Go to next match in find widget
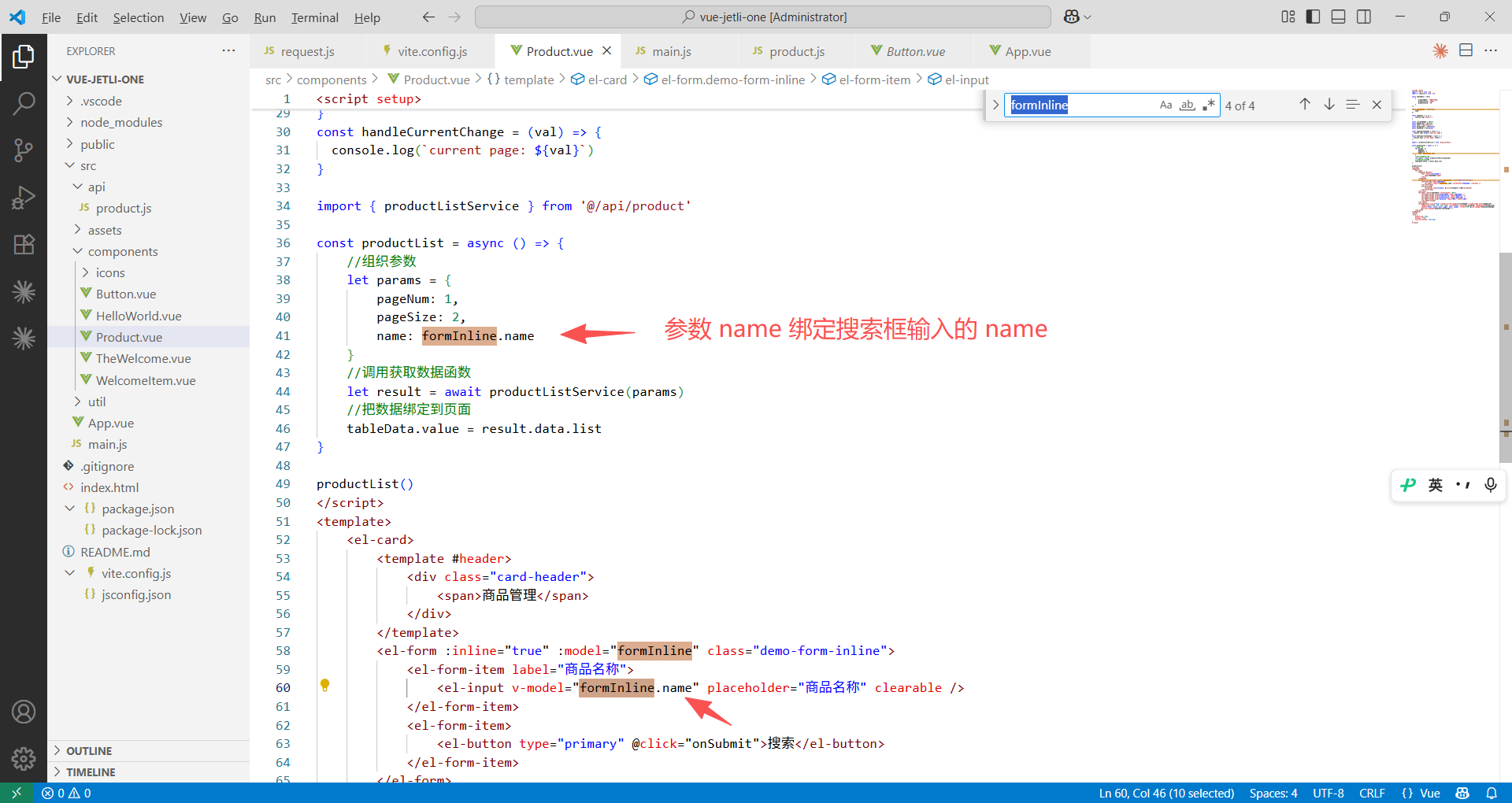The width and height of the screenshot is (1512, 803). pos(1329,105)
